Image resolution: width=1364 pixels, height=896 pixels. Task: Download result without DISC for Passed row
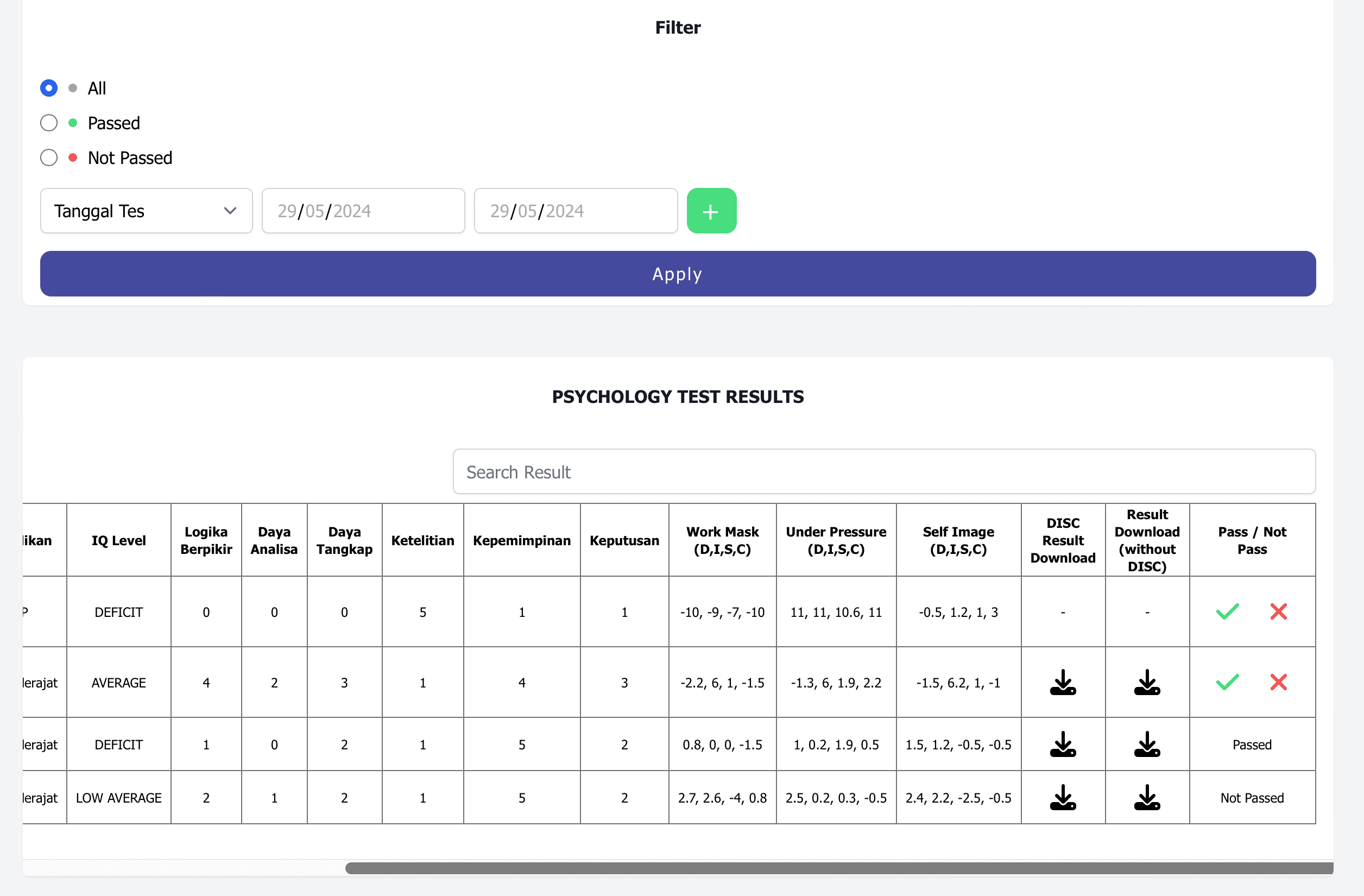pos(1147,744)
